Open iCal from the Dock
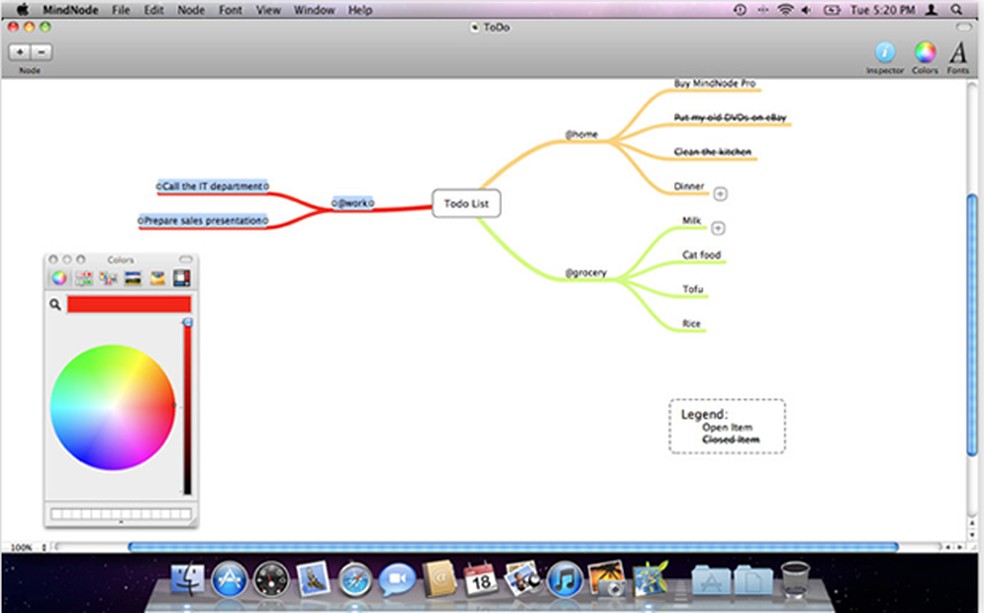Image resolution: width=984 pixels, height=613 pixels. pyautogui.click(x=480, y=578)
